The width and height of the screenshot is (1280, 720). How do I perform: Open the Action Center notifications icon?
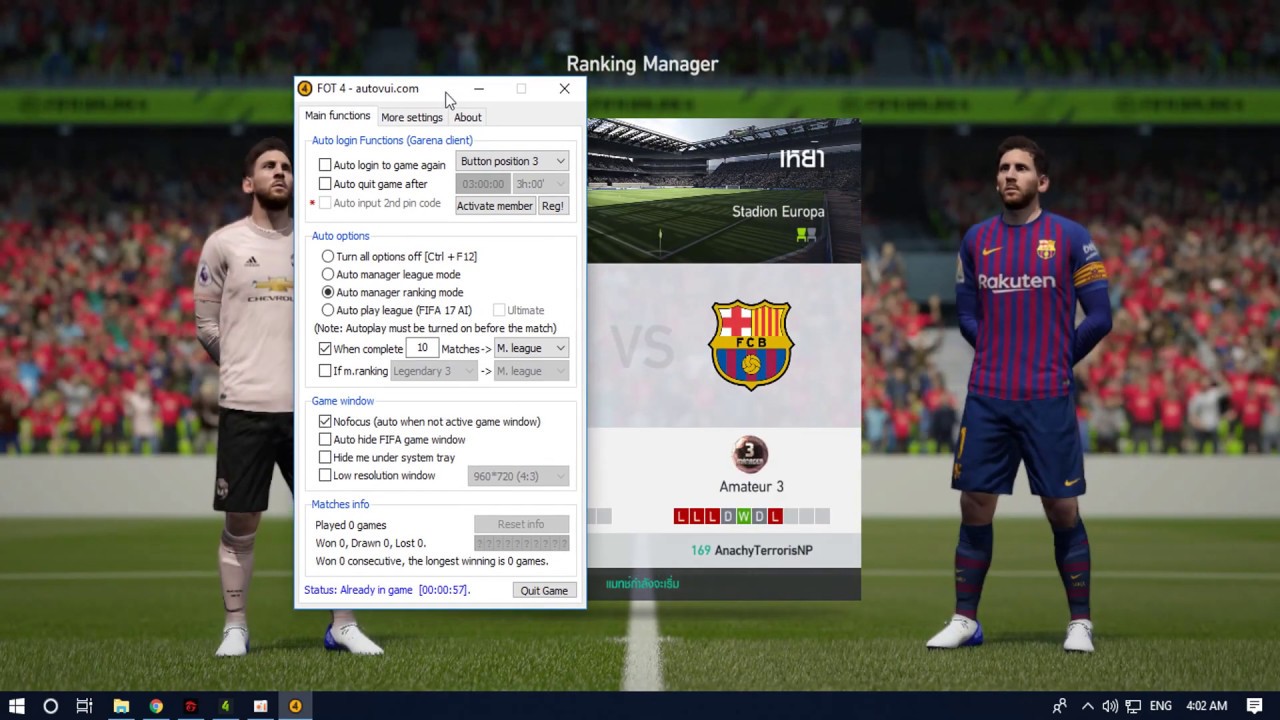1255,706
